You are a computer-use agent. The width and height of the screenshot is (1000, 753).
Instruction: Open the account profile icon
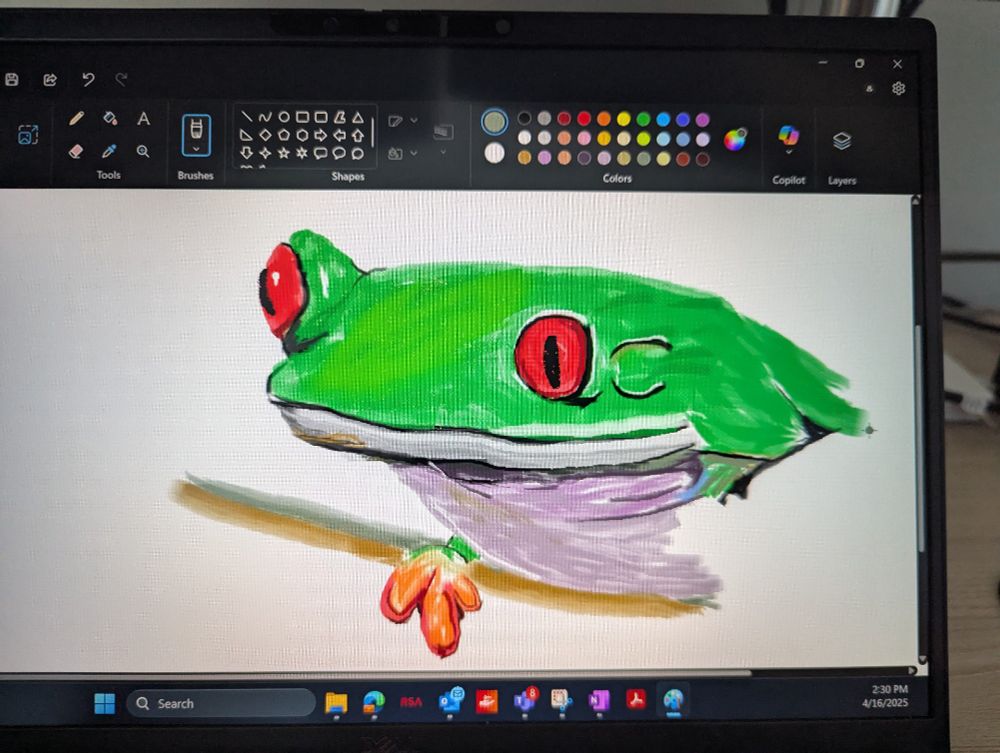tap(869, 89)
